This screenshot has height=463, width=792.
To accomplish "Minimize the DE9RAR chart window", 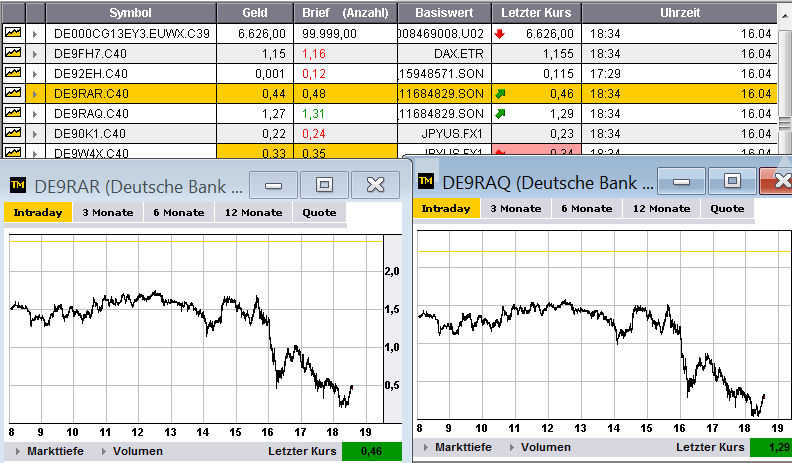I will point(274,185).
